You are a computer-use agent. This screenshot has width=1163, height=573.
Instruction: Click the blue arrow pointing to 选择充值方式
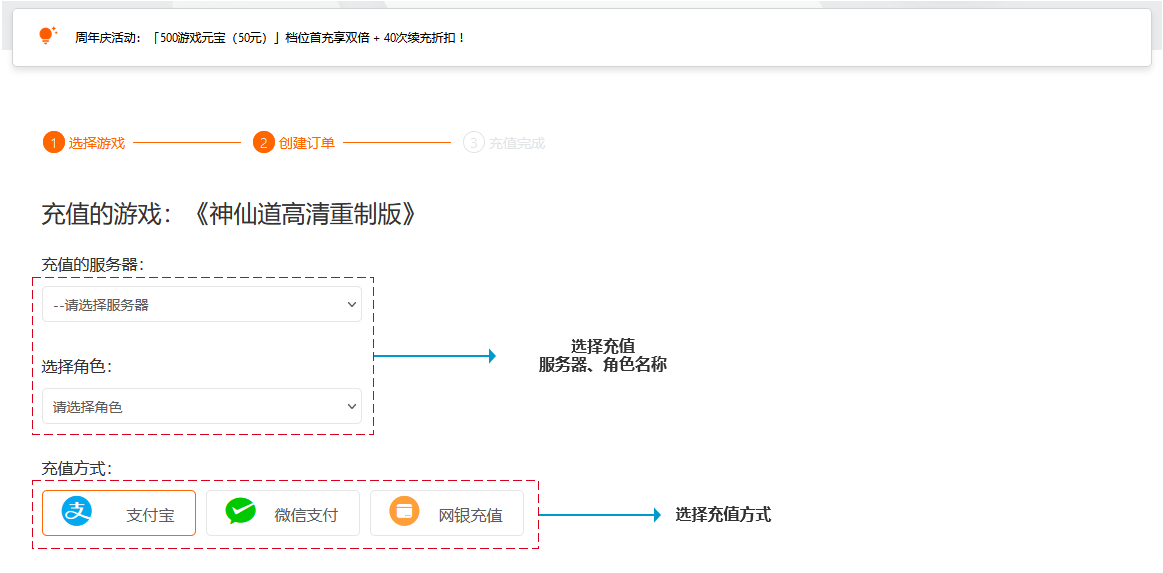click(x=600, y=515)
